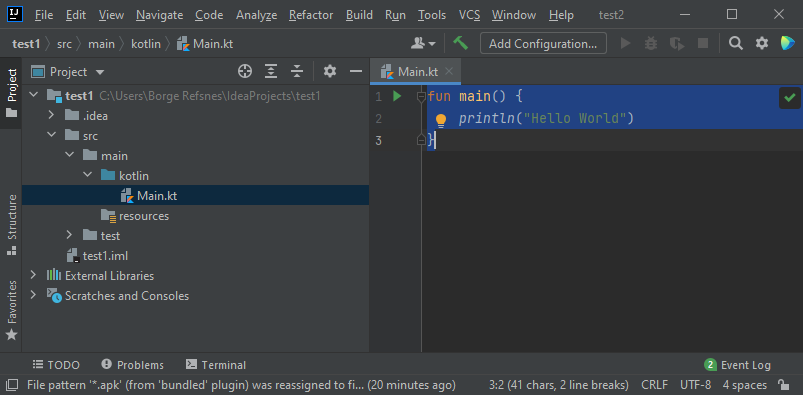Click the green run gutter arrow on line 1
This screenshot has width=803, height=395.
(397, 96)
